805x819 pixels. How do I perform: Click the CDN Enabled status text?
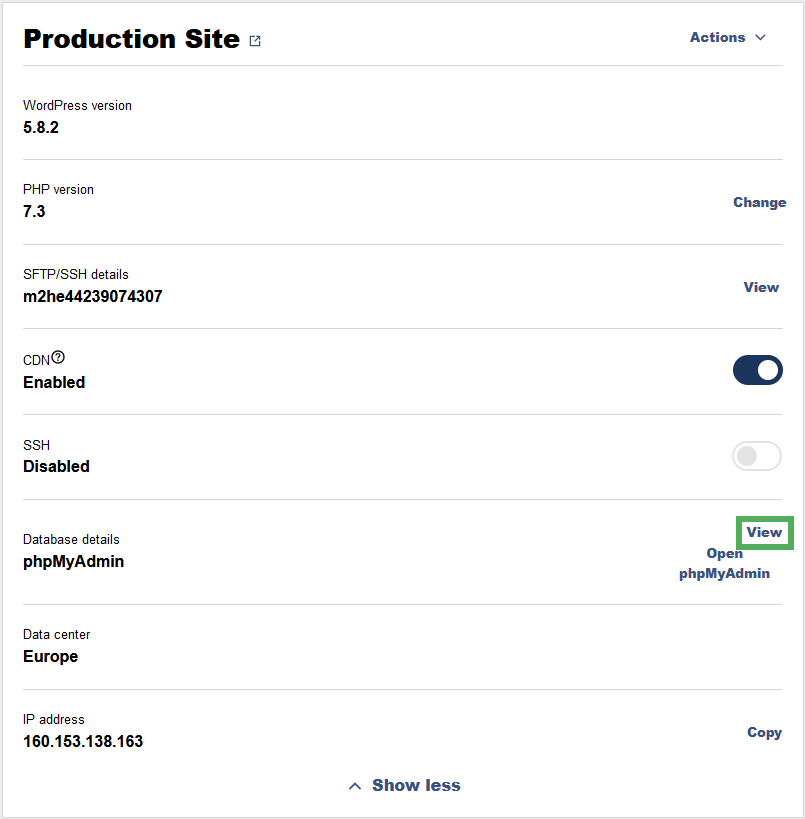pos(54,382)
